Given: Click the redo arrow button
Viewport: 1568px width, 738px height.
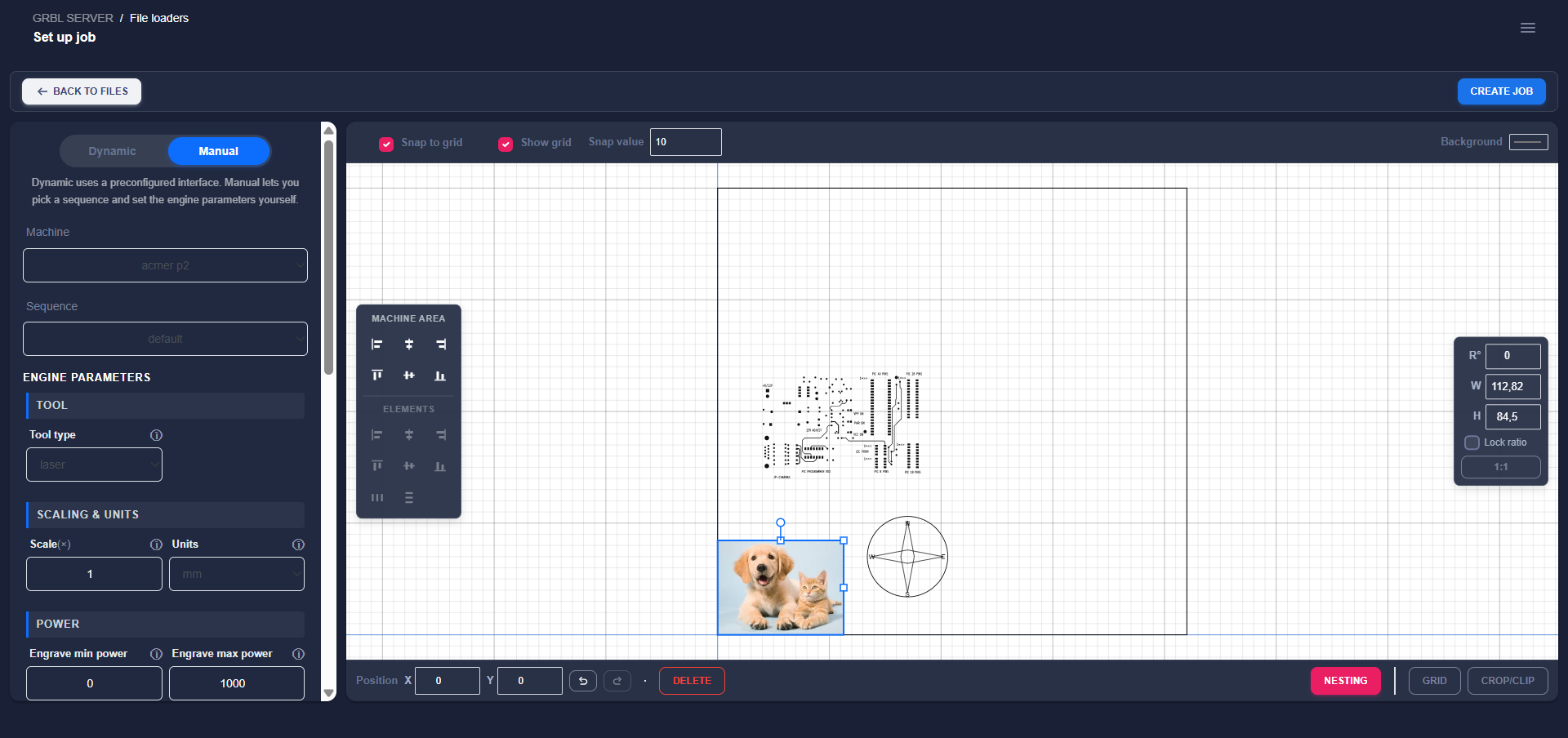Looking at the screenshot, I should [x=617, y=681].
